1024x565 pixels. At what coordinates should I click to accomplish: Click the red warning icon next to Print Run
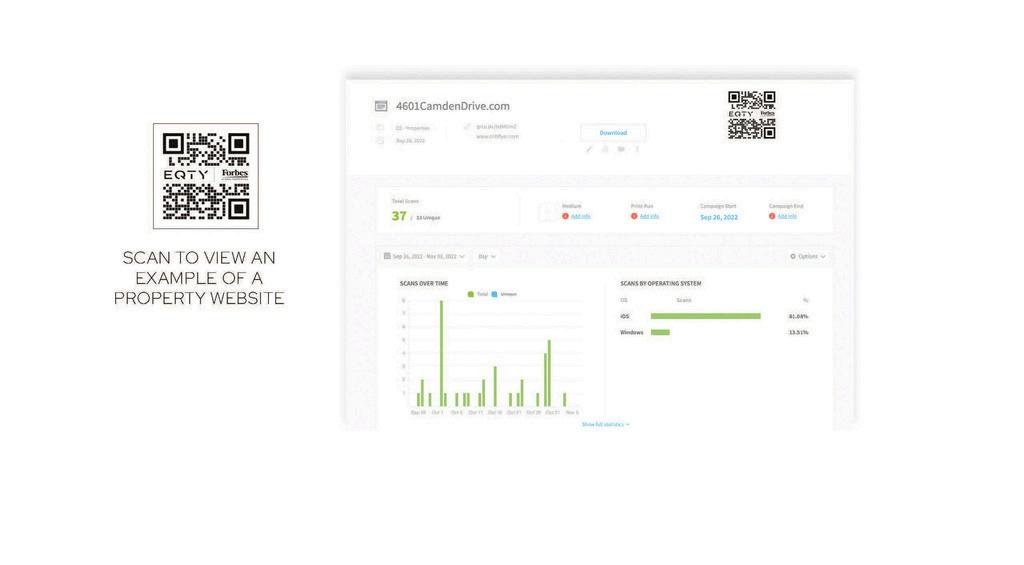click(x=634, y=216)
